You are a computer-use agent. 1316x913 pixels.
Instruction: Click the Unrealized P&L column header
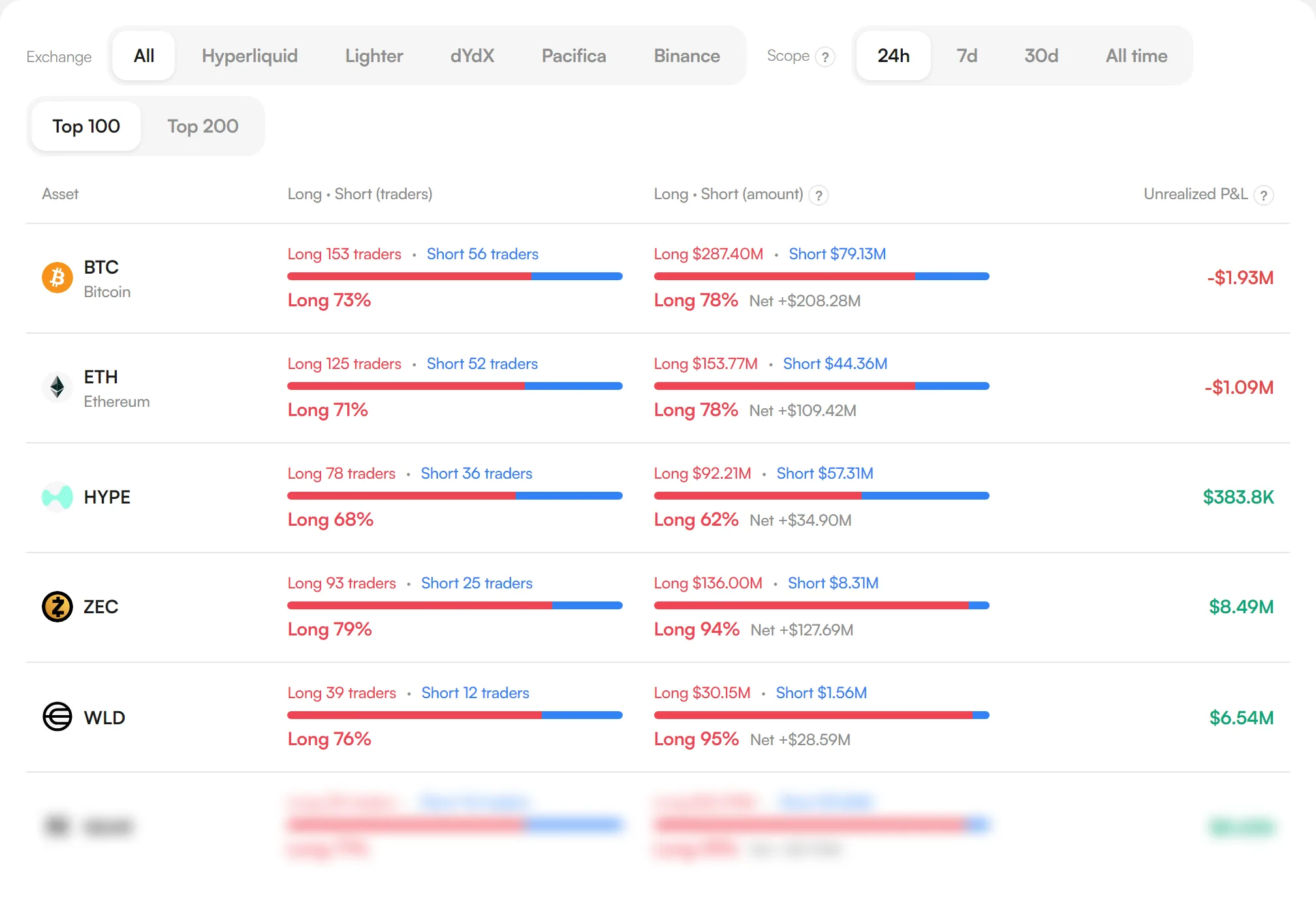[1195, 194]
